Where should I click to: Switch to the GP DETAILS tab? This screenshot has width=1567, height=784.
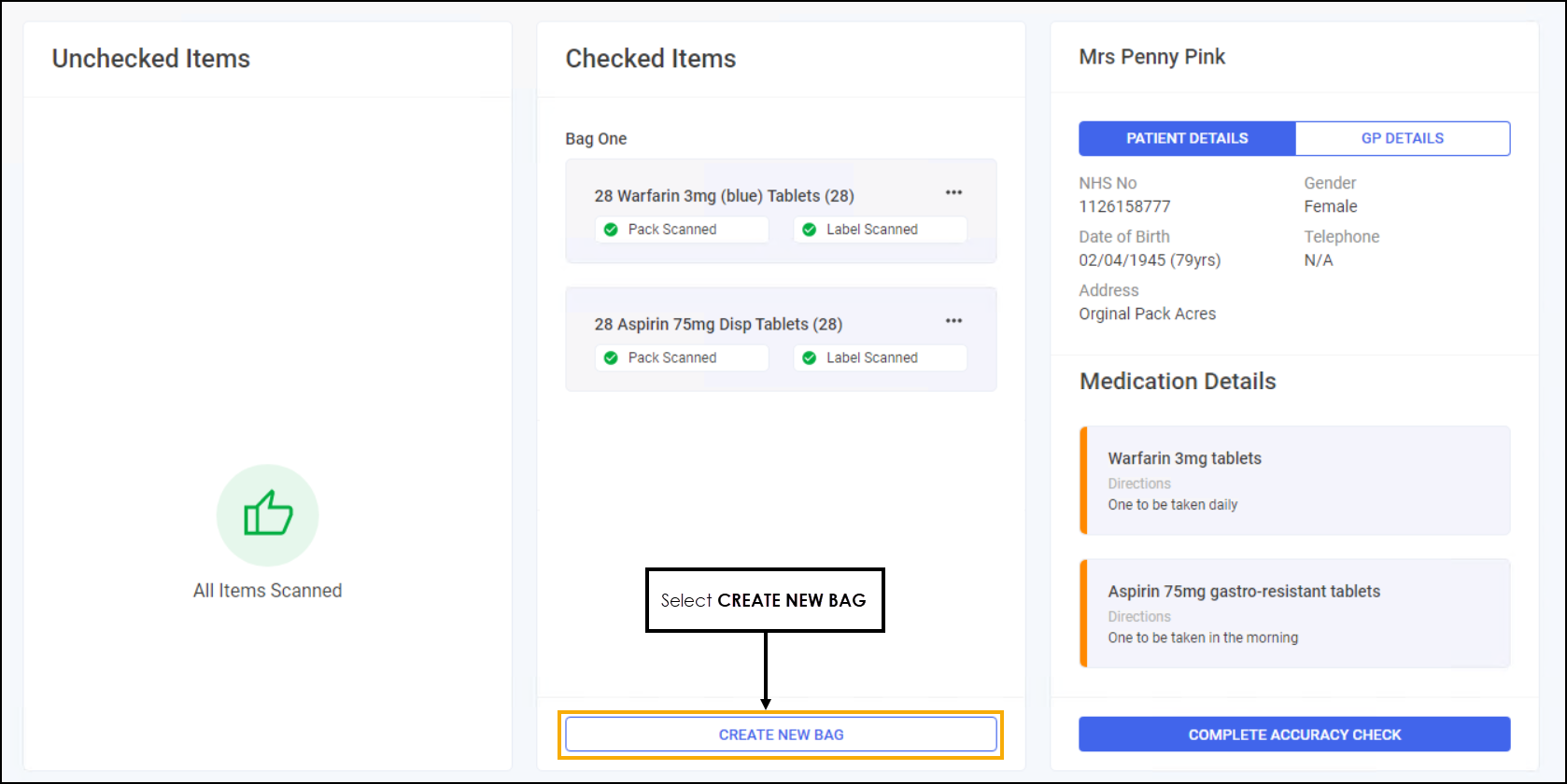point(1402,138)
